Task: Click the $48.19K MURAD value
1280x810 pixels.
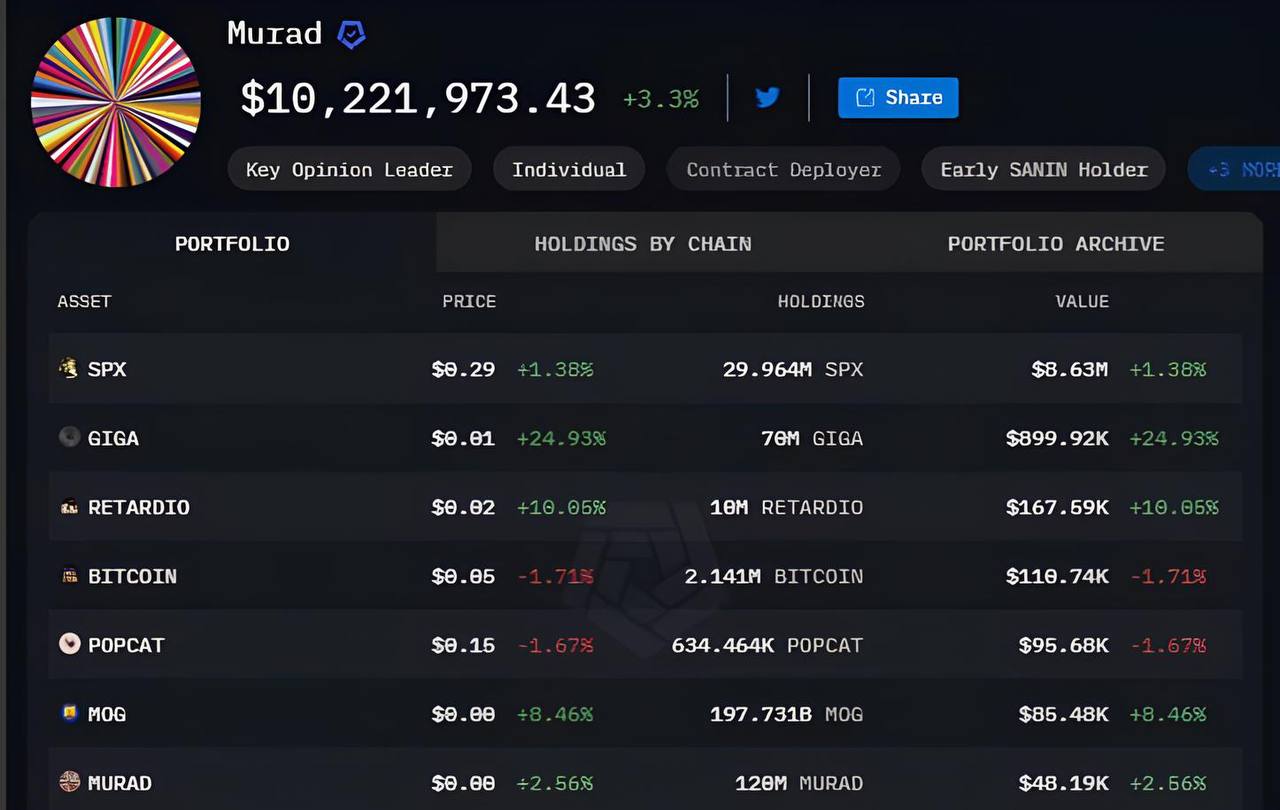Action: pos(1063,783)
